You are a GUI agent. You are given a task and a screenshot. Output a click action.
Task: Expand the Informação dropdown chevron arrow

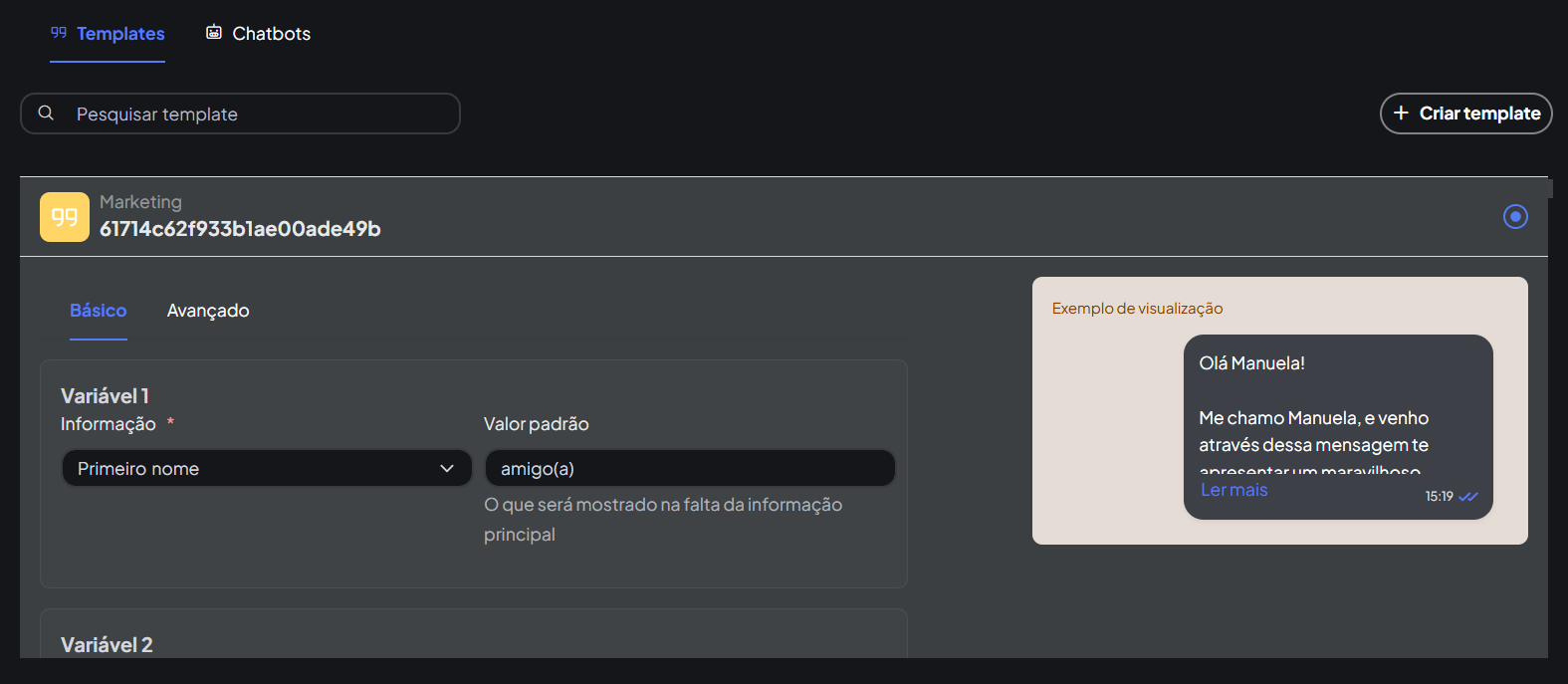tap(447, 469)
